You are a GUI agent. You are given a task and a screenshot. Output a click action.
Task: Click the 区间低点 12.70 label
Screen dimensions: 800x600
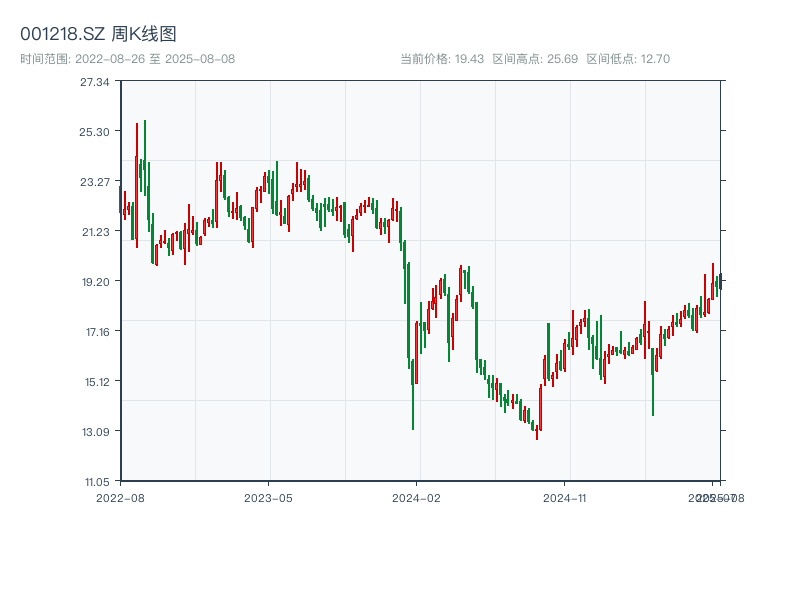(x=628, y=59)
